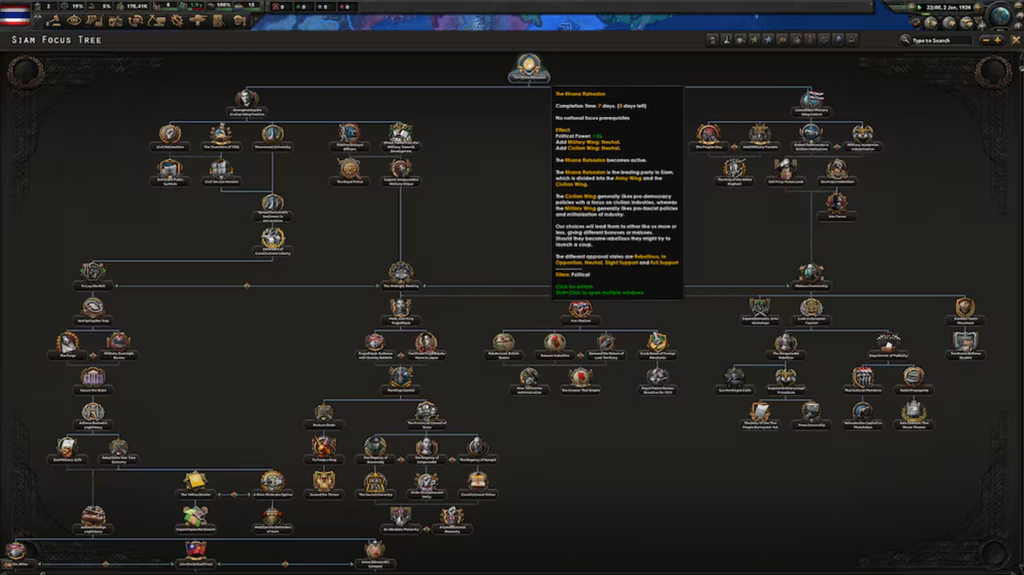
Task: Open Department of Publicity focus
Action: coord(888,345)
